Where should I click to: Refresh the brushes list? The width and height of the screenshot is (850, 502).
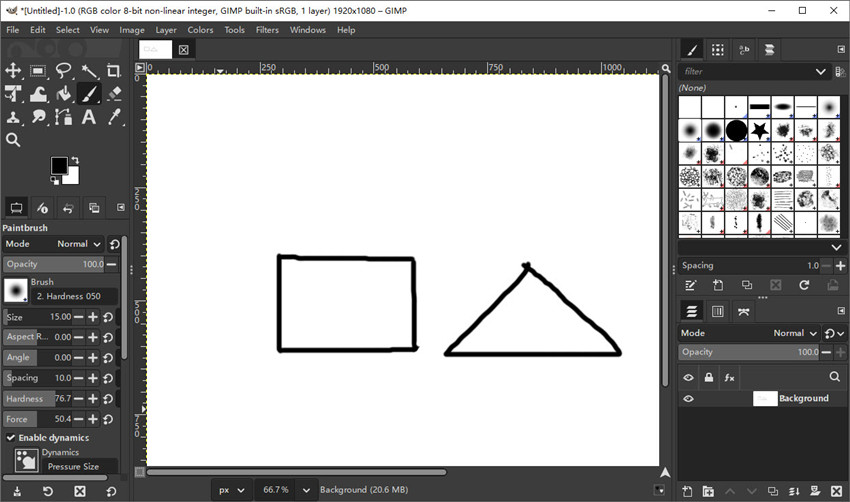(x=804, y=285)
